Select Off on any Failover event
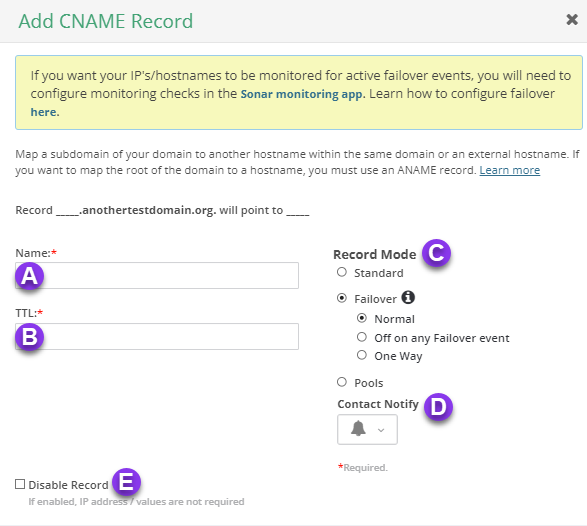Viewport: 587px width, 526px height. click(362, 337)
